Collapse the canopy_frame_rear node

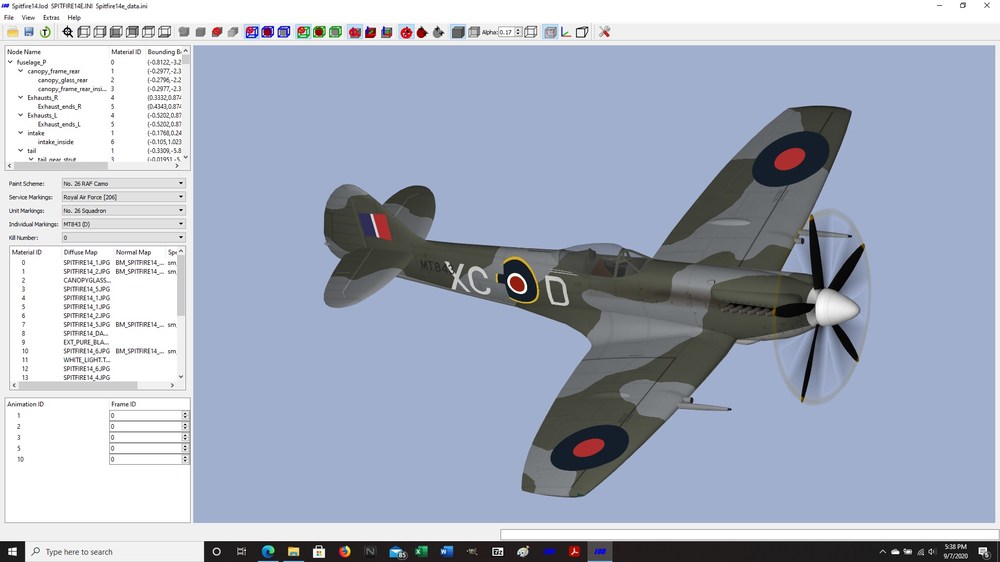[20, 71]
